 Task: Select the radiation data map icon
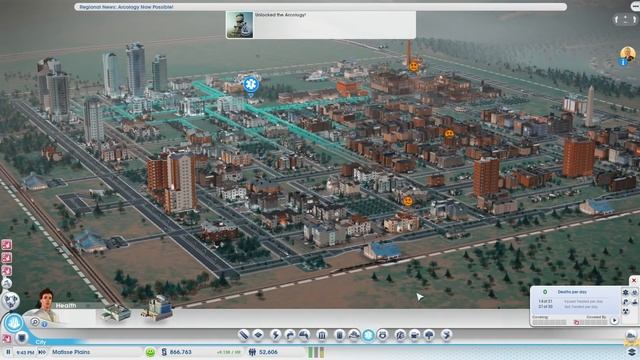(625, 311)
